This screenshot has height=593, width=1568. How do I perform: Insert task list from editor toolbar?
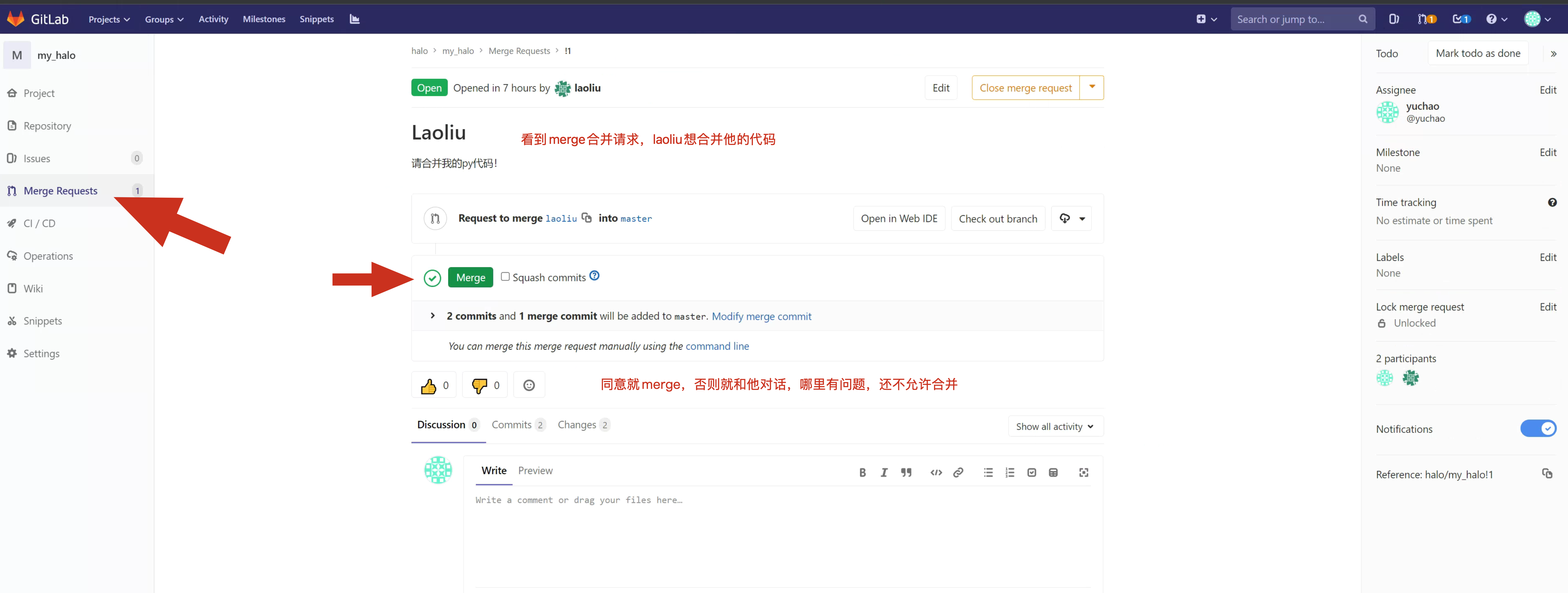point(1031,472)
